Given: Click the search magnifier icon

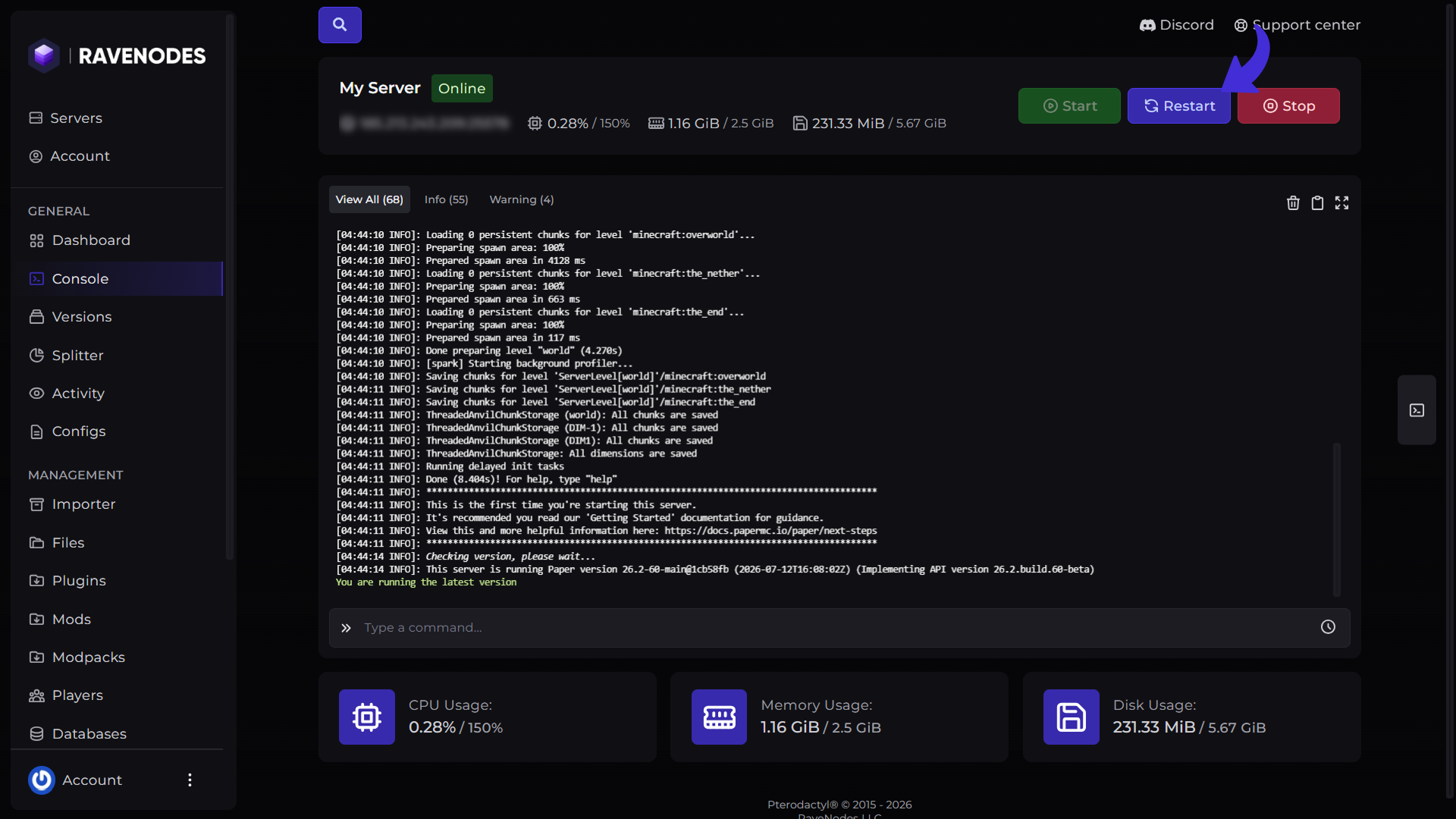Looking at the screenshot, I should pos(340,24).
